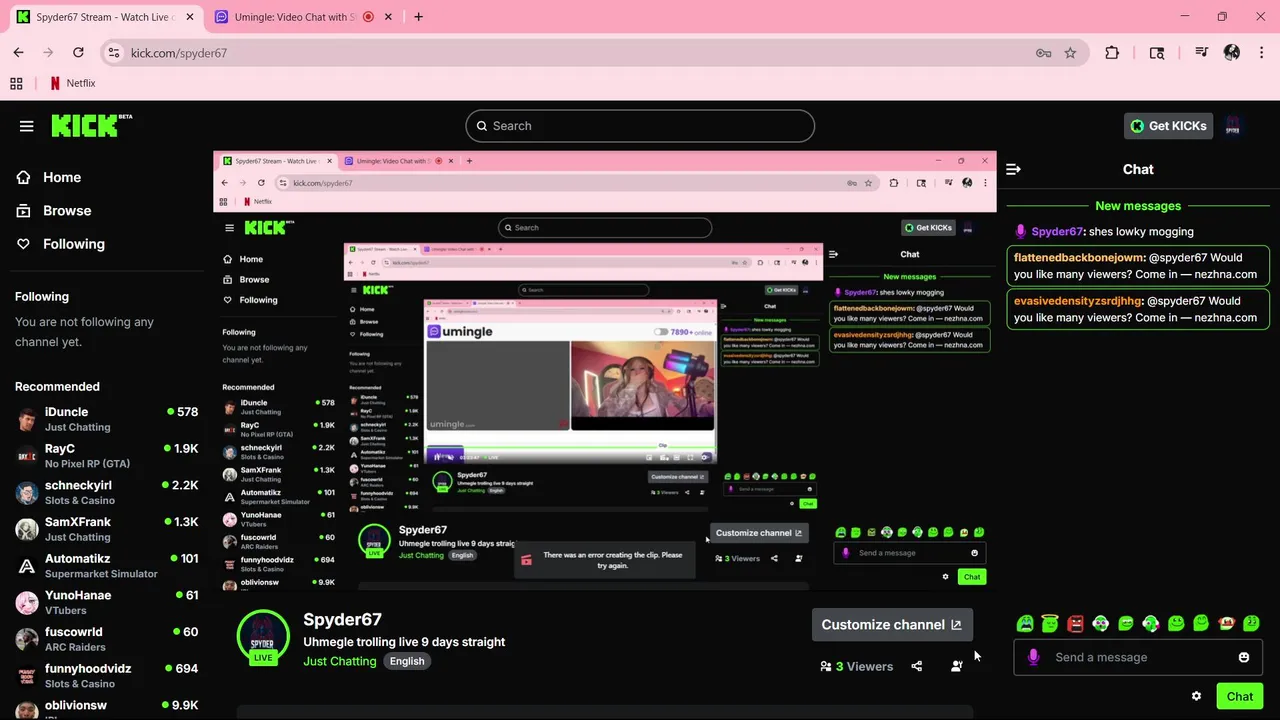The width and height of the screenshot is (1280, 720).
Task: View site information icon in address bar
Action: pyautogui.click(x=114, y=53)
